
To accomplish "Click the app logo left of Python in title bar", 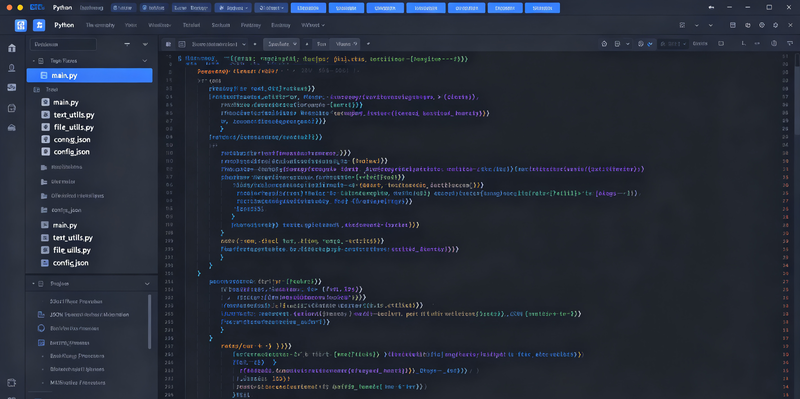I will pos(37,8).
